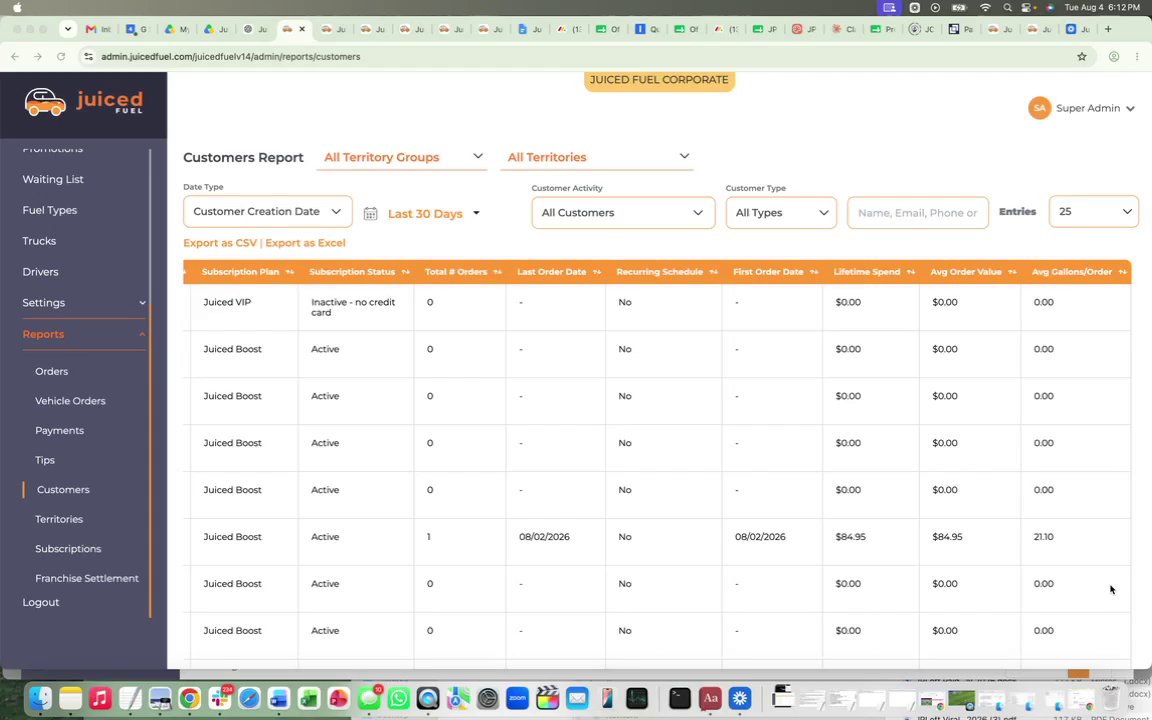Open the calendar icon beside Last 30 Days
The image size is (1152, 720).
click(x=370, y=214)
